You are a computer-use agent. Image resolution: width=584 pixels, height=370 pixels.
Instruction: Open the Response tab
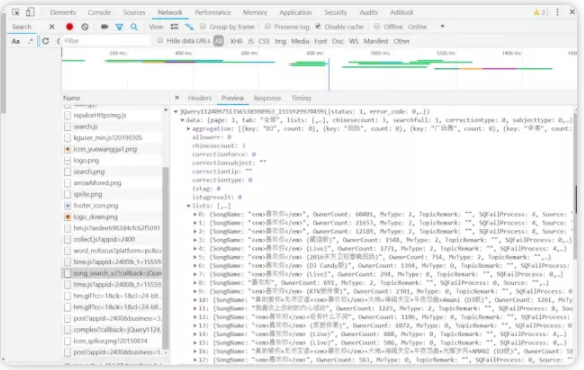pyautogui.click(x=267, y=98)
